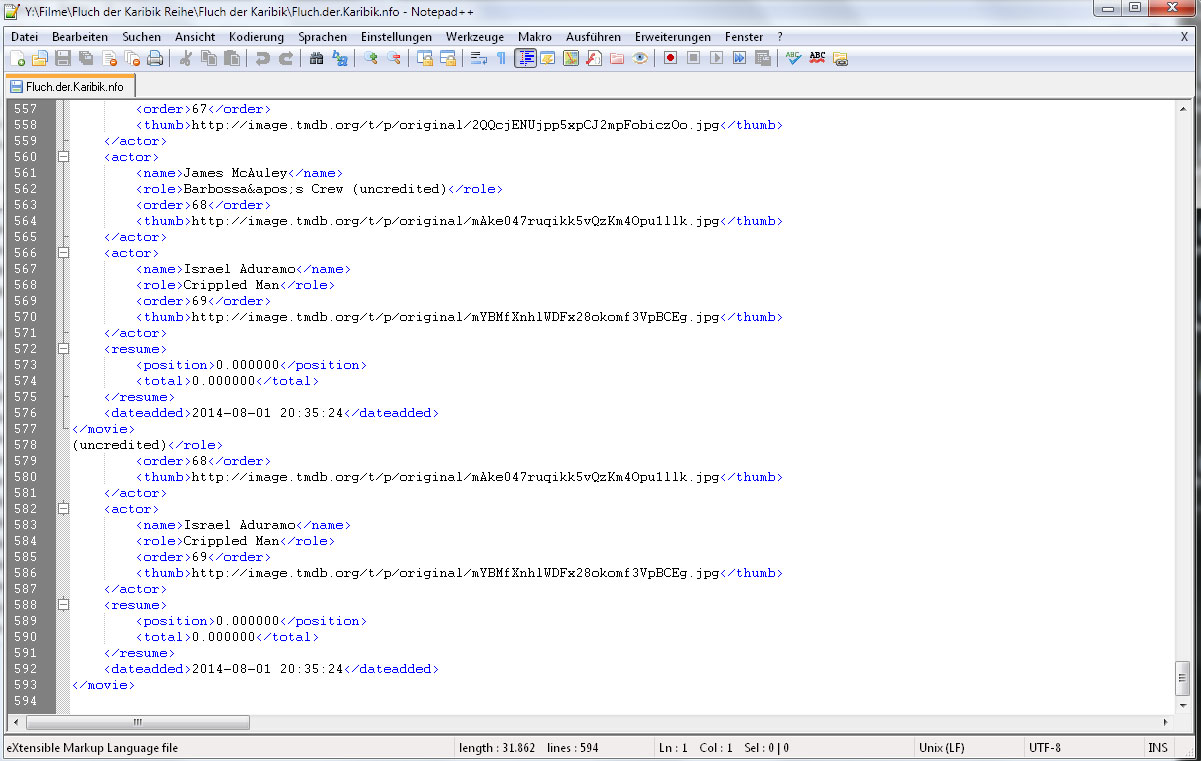1201x761 pixels.
Task: Run macro multiple times icon
Action: 739,59
